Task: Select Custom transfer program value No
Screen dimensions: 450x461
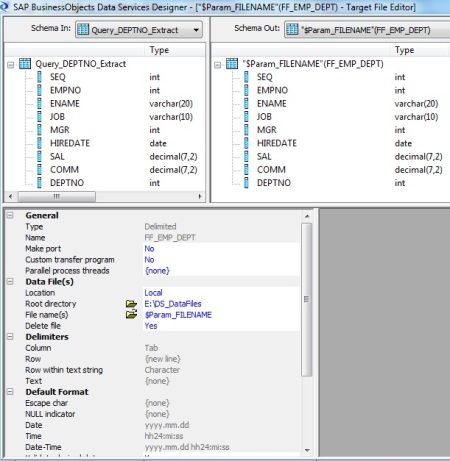Action: tap(221, 260)
